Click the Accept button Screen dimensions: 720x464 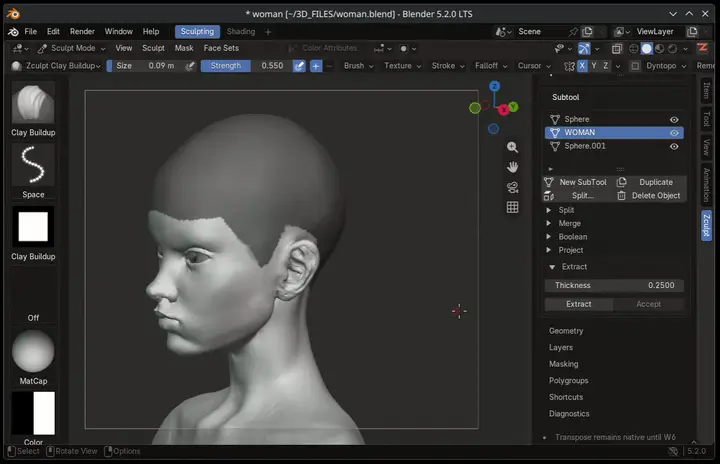click(648, 304)
